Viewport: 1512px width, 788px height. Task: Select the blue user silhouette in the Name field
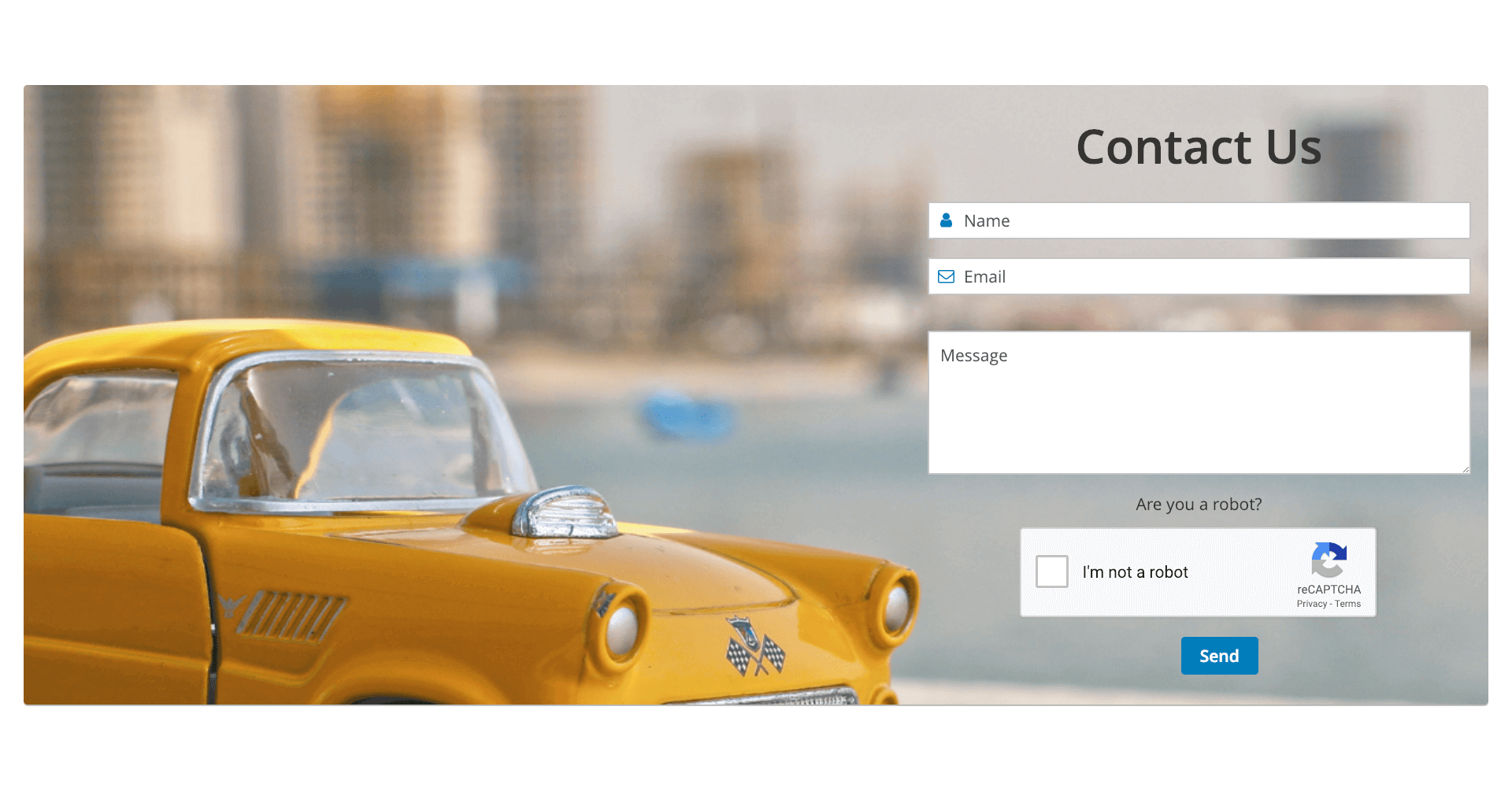coord(946,220)
